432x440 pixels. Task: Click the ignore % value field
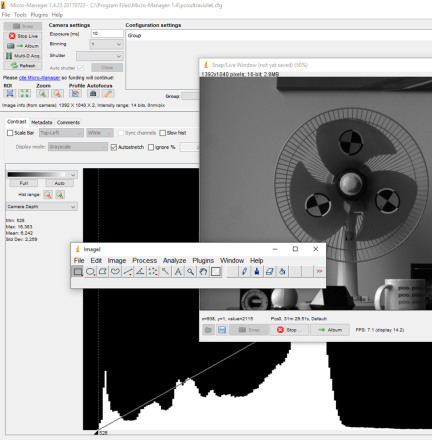click(189, 147)
